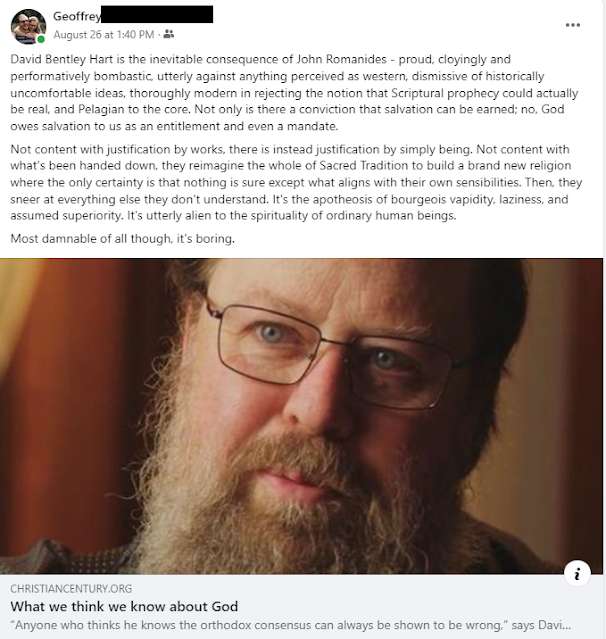The height and width of the screenshot is (639, 606).
Task: Click 'David Bentley Hart' in the post
Action: click(x=62, y=59)
